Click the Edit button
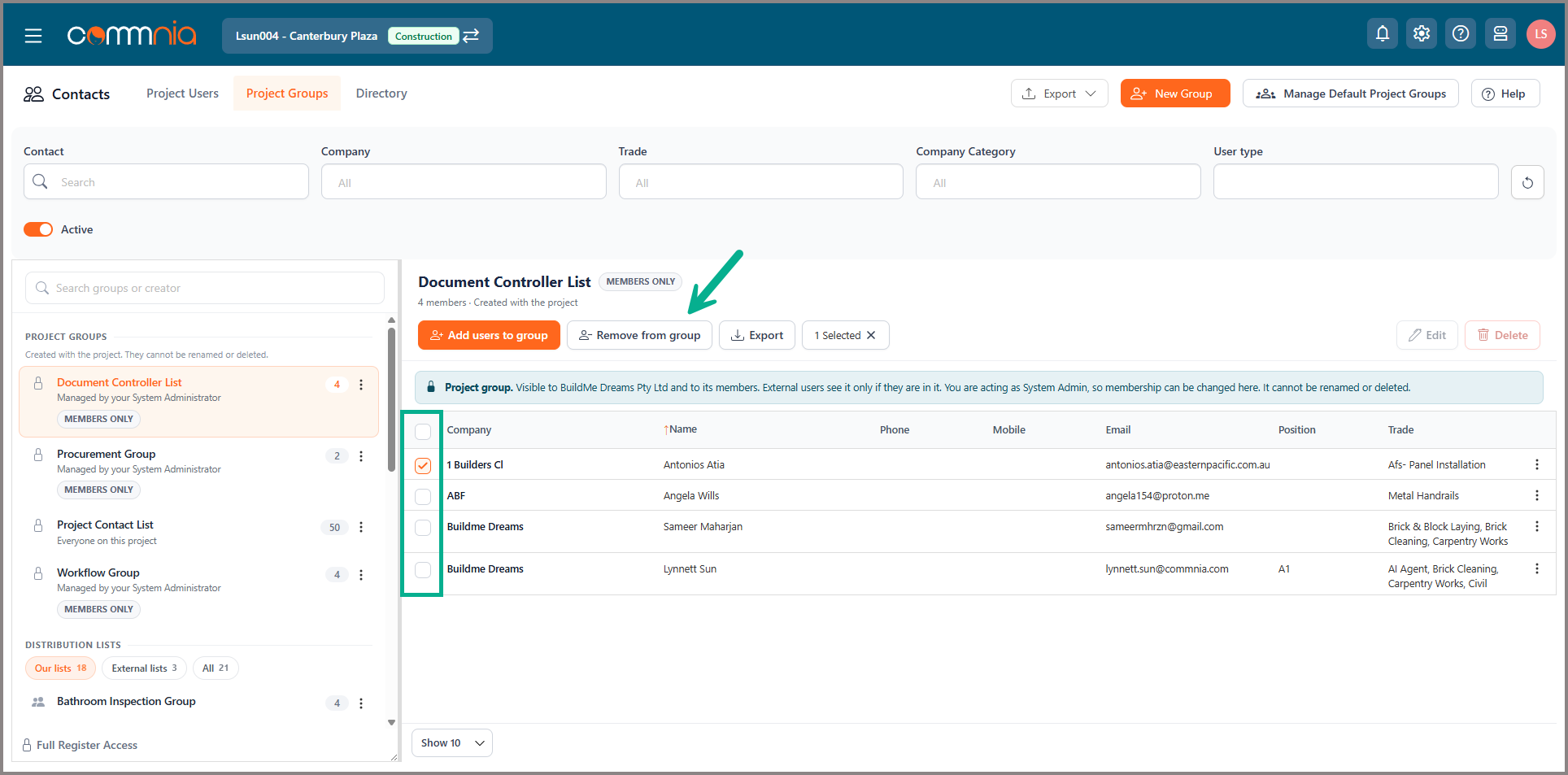 (1427, 335)
